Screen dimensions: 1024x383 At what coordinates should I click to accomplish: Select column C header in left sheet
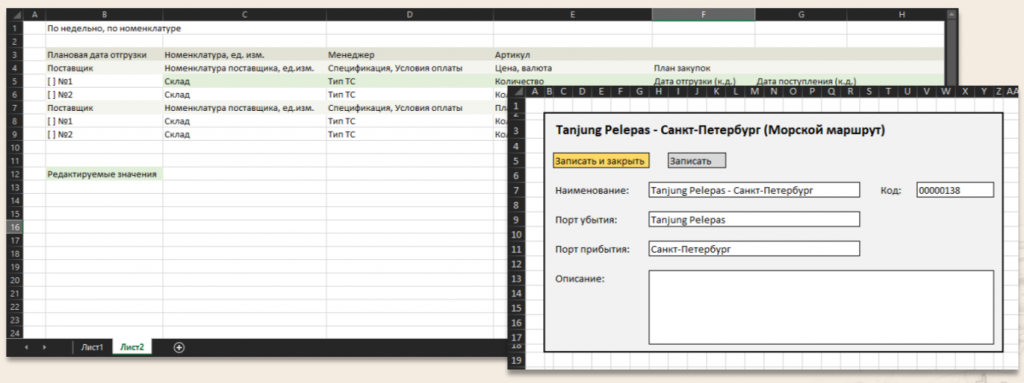coord(245,15)
